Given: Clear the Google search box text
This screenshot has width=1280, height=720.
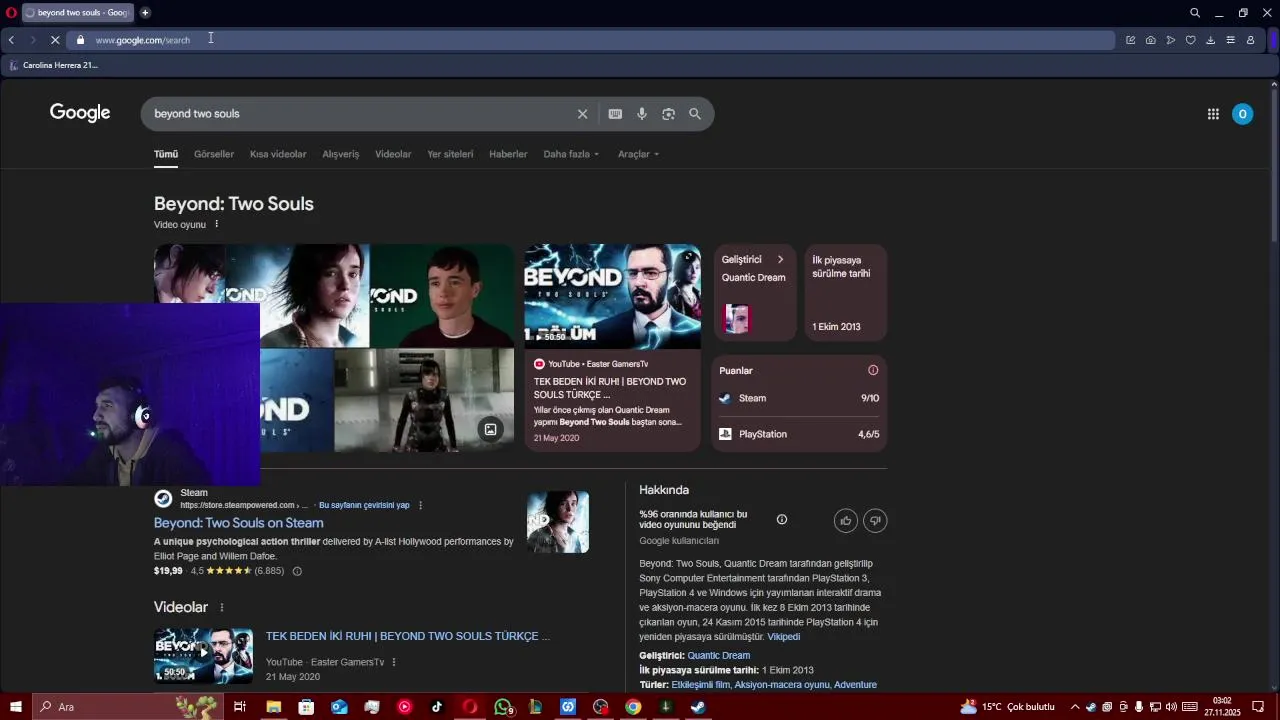Looking at the screenshot, I should coord(582,114).
